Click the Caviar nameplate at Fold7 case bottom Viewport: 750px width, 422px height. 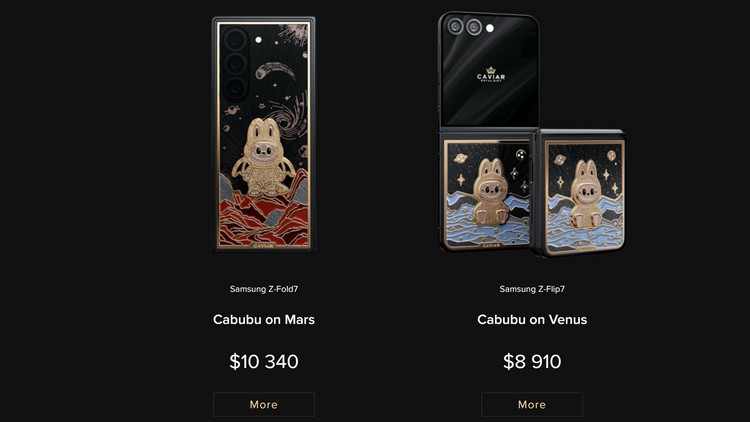[x=264, y=245]
